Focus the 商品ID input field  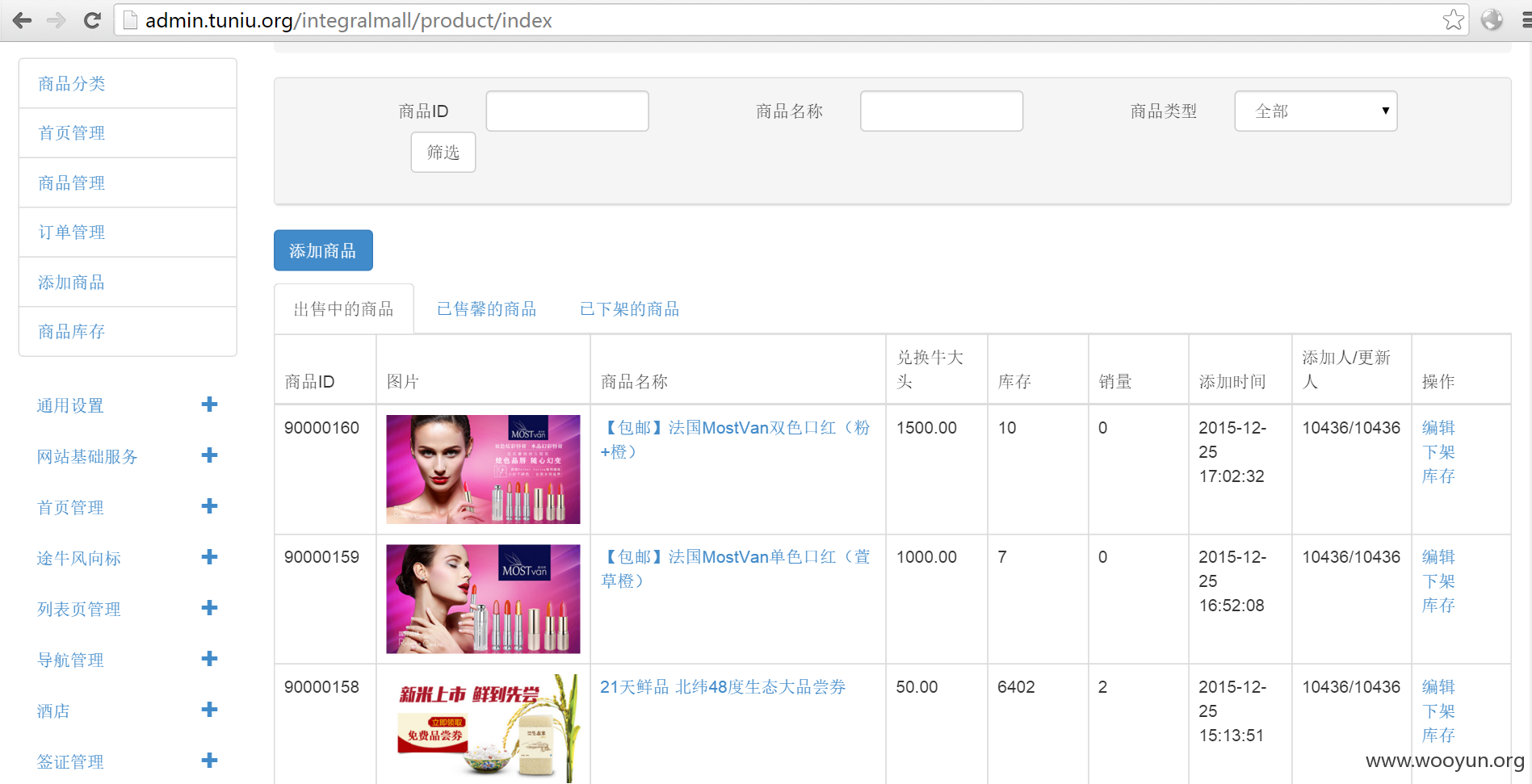coord(567,111)
